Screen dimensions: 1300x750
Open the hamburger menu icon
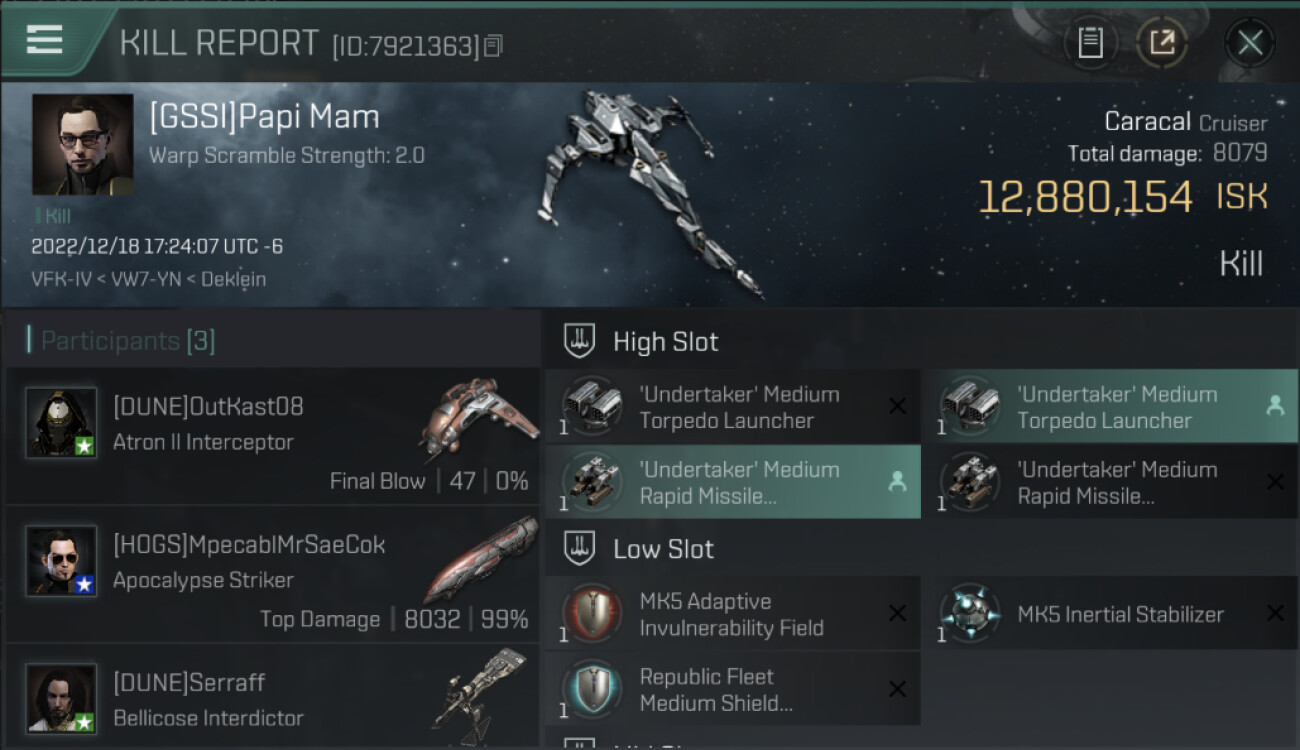pyautogui.click(x=45, y=40)
